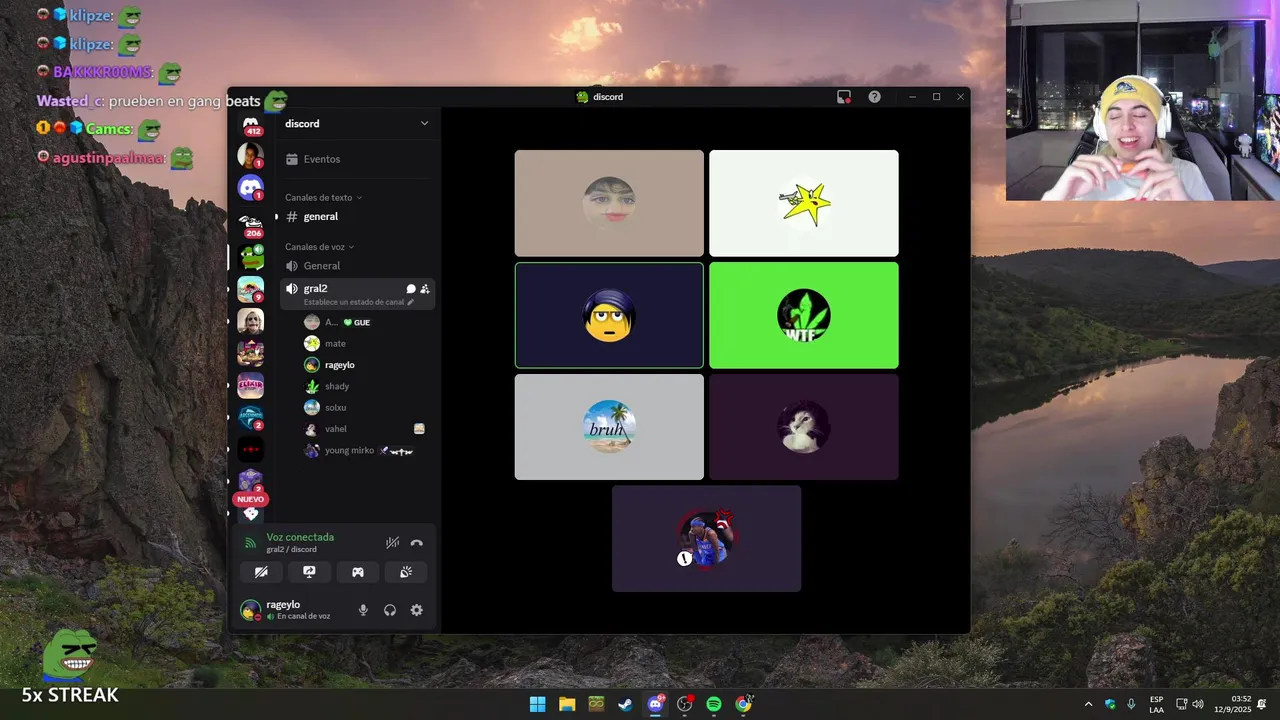
Task: Open taskbar volume control icon
Action: [1198, 704]
